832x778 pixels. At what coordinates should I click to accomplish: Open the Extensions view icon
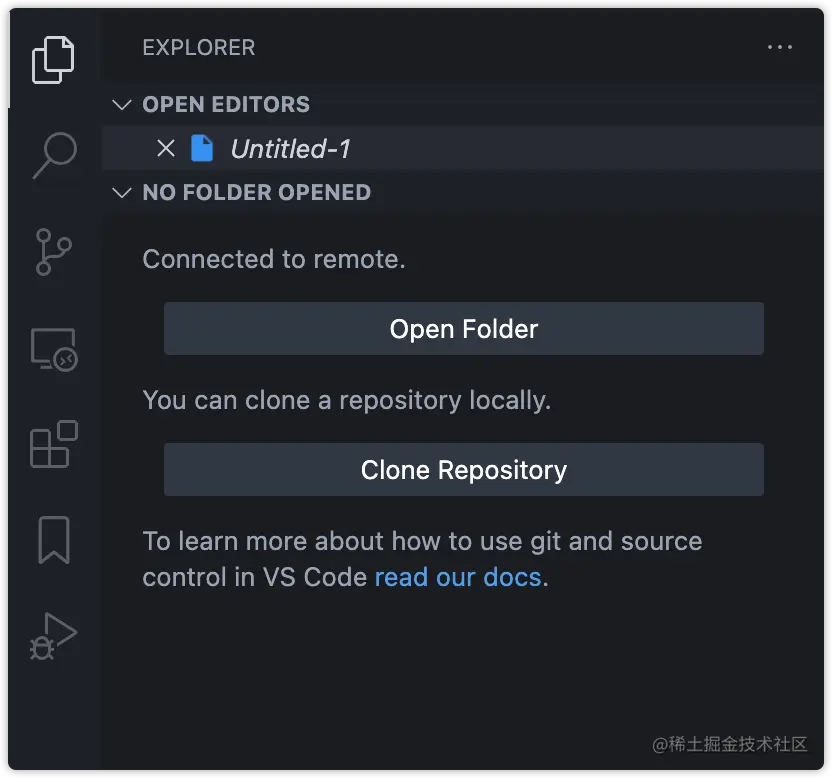pos(54,444)
